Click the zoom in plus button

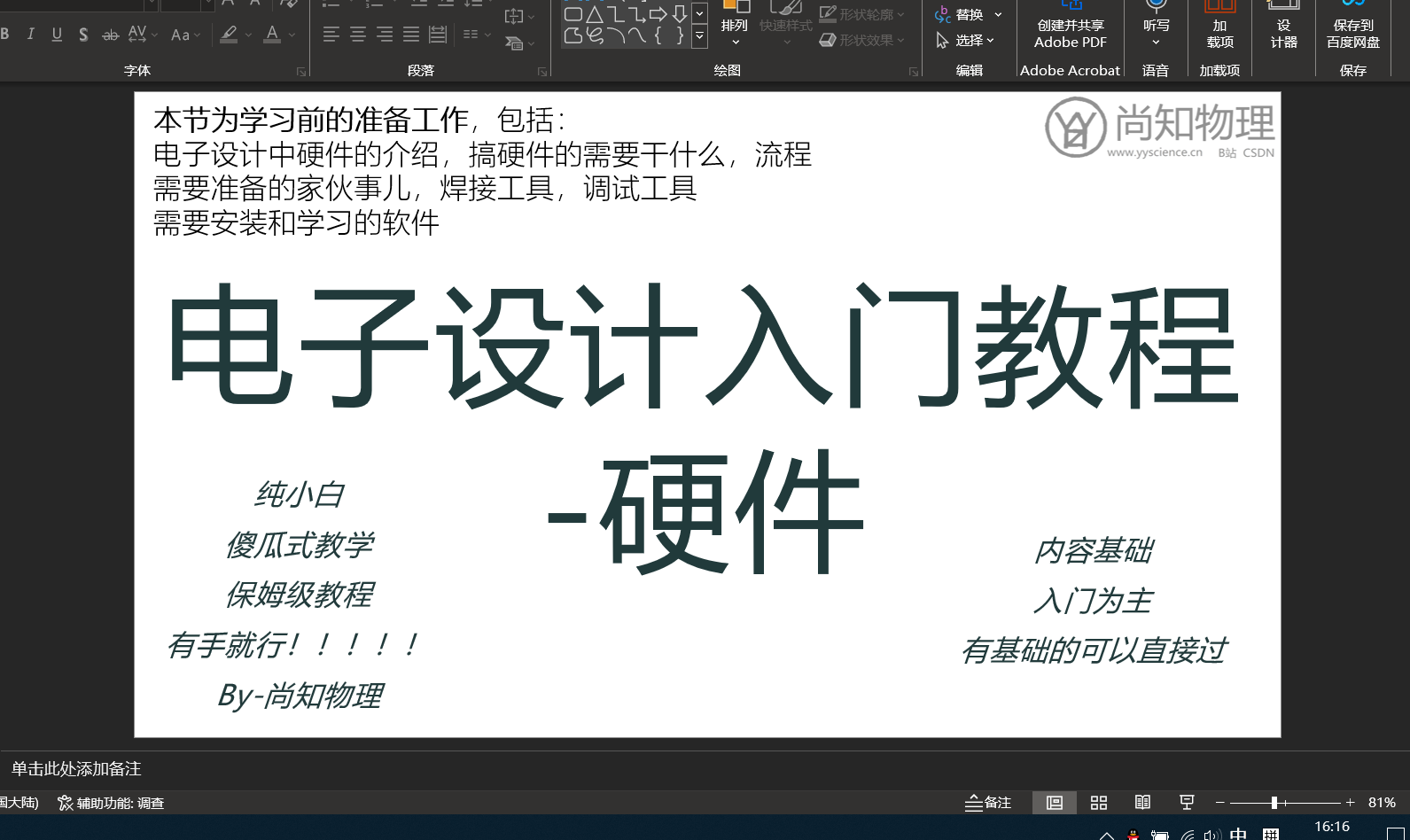(1350, 803)
